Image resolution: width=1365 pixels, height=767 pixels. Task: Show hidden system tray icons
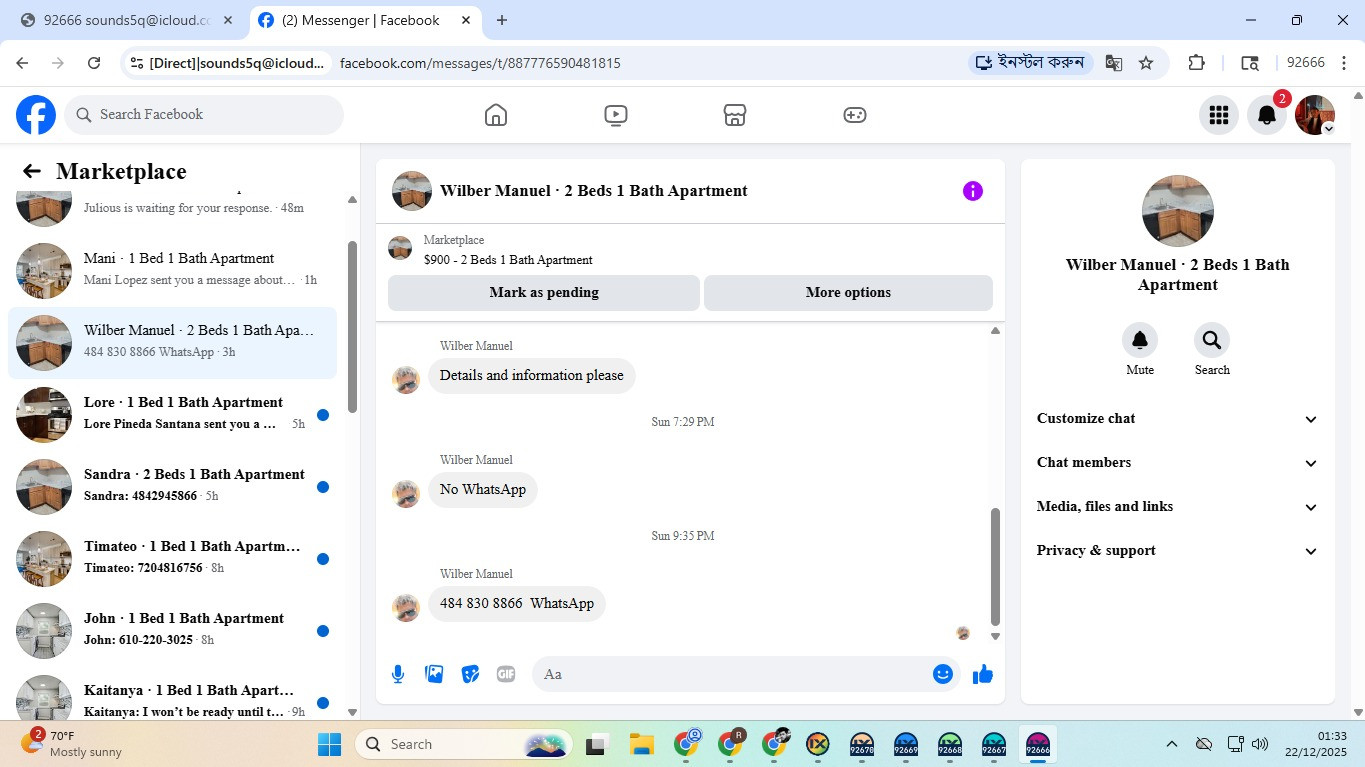pos(1172,744)
